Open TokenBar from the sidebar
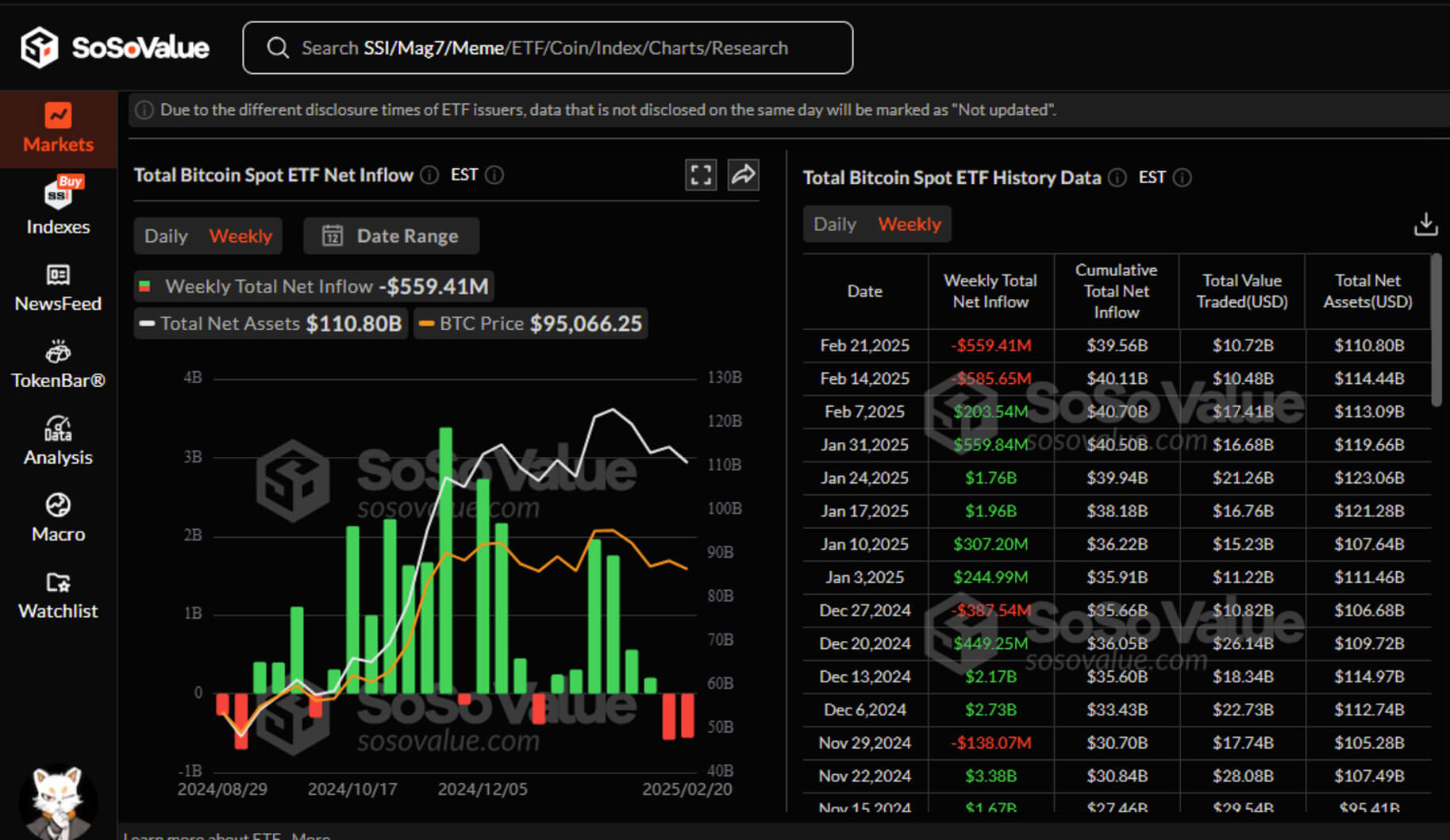The image size is (1450, 840). [x=58, y=365]
